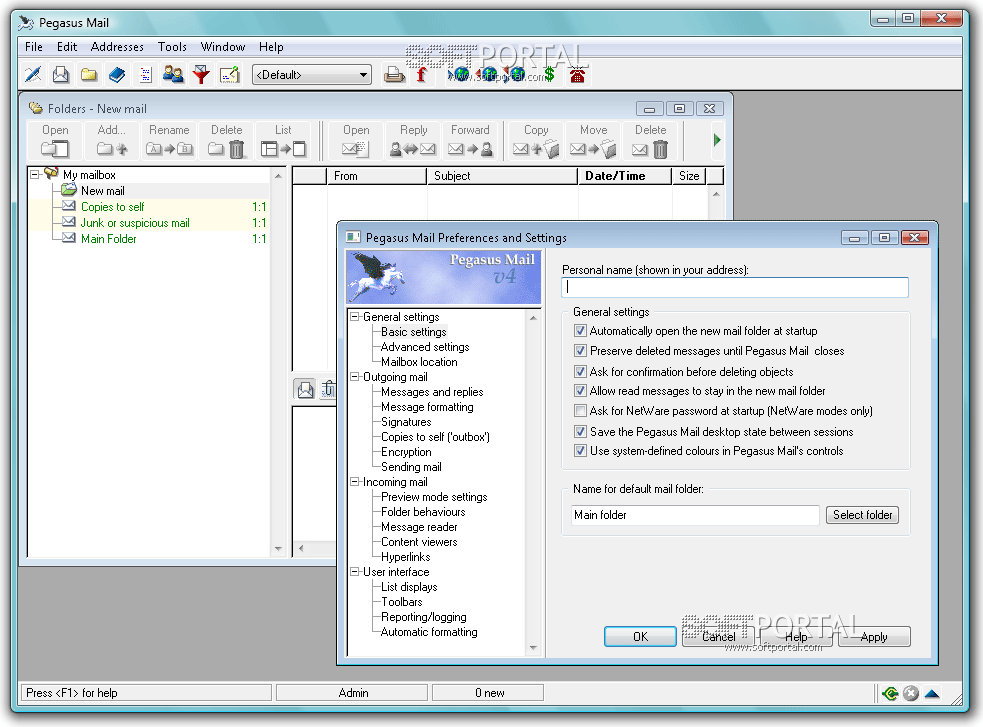983x727 pixels.
Task: Click Delete message button beside Move
Action: [x=650, y=140]
